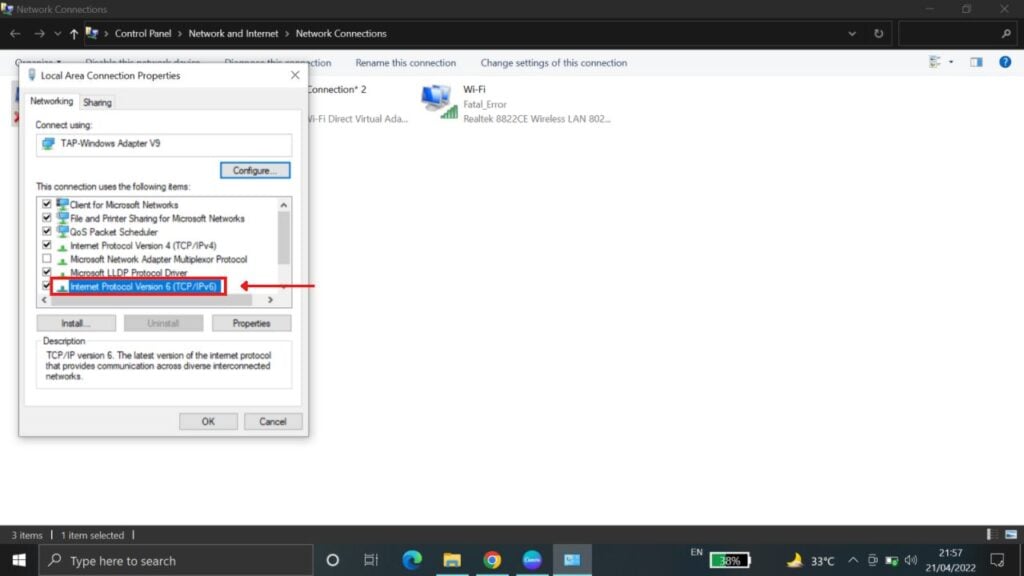
Task: Select Internet Protocol Version 6 (TCP/IPv6)
Action: coord(143,287)
